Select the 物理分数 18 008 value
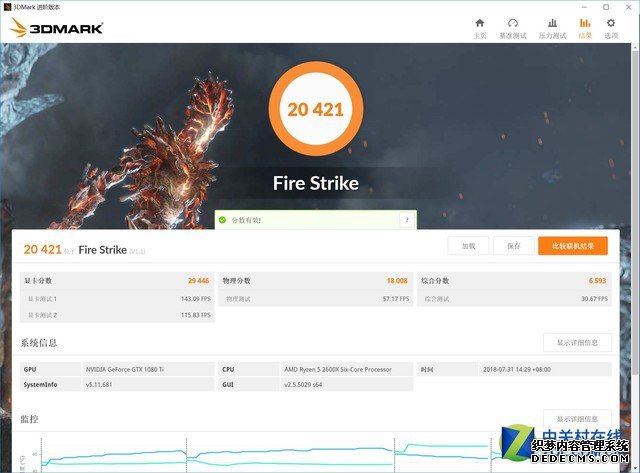Viewport: 640px width, 473px height. (397, 281)
